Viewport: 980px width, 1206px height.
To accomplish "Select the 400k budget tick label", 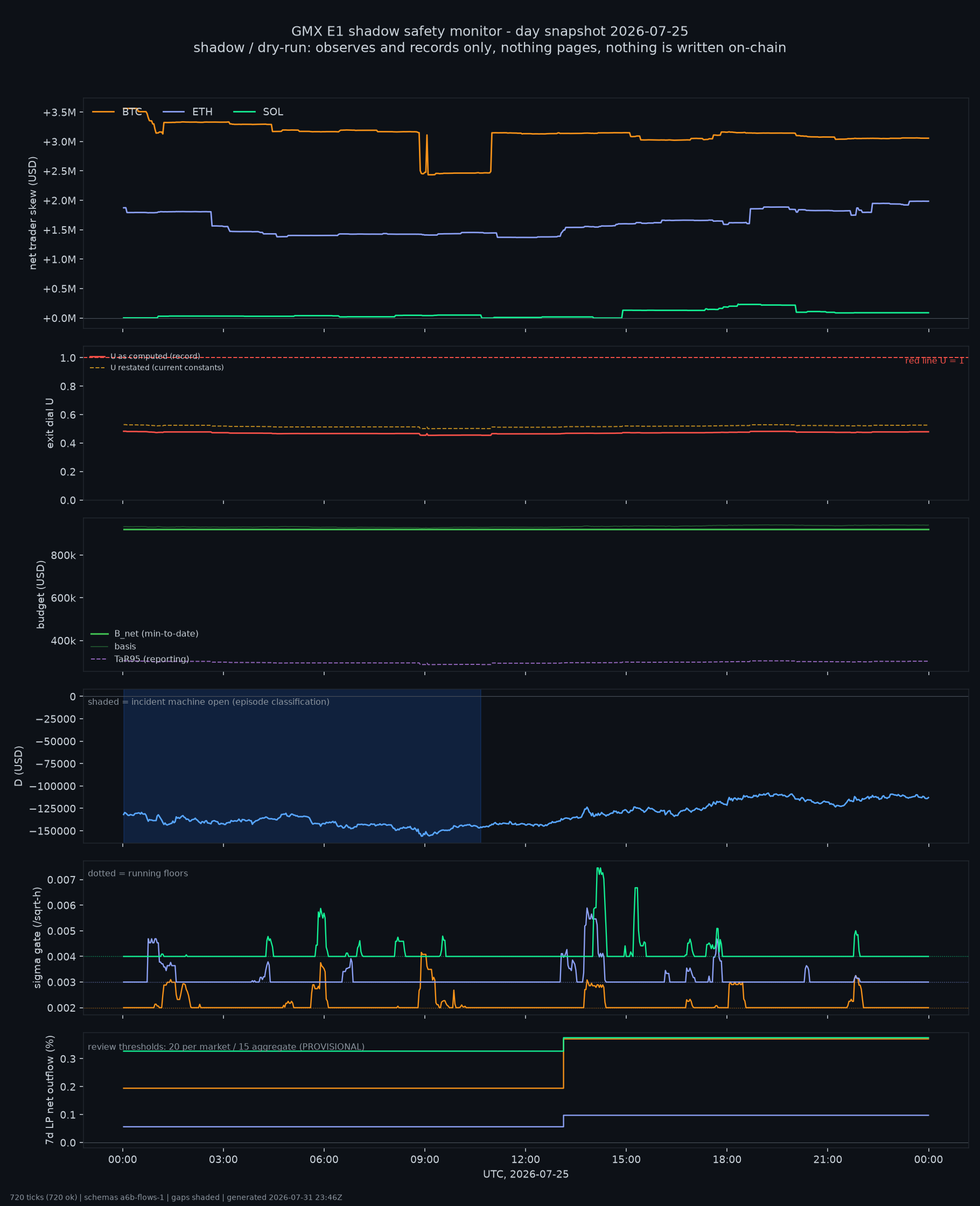I will click(63, 641).
